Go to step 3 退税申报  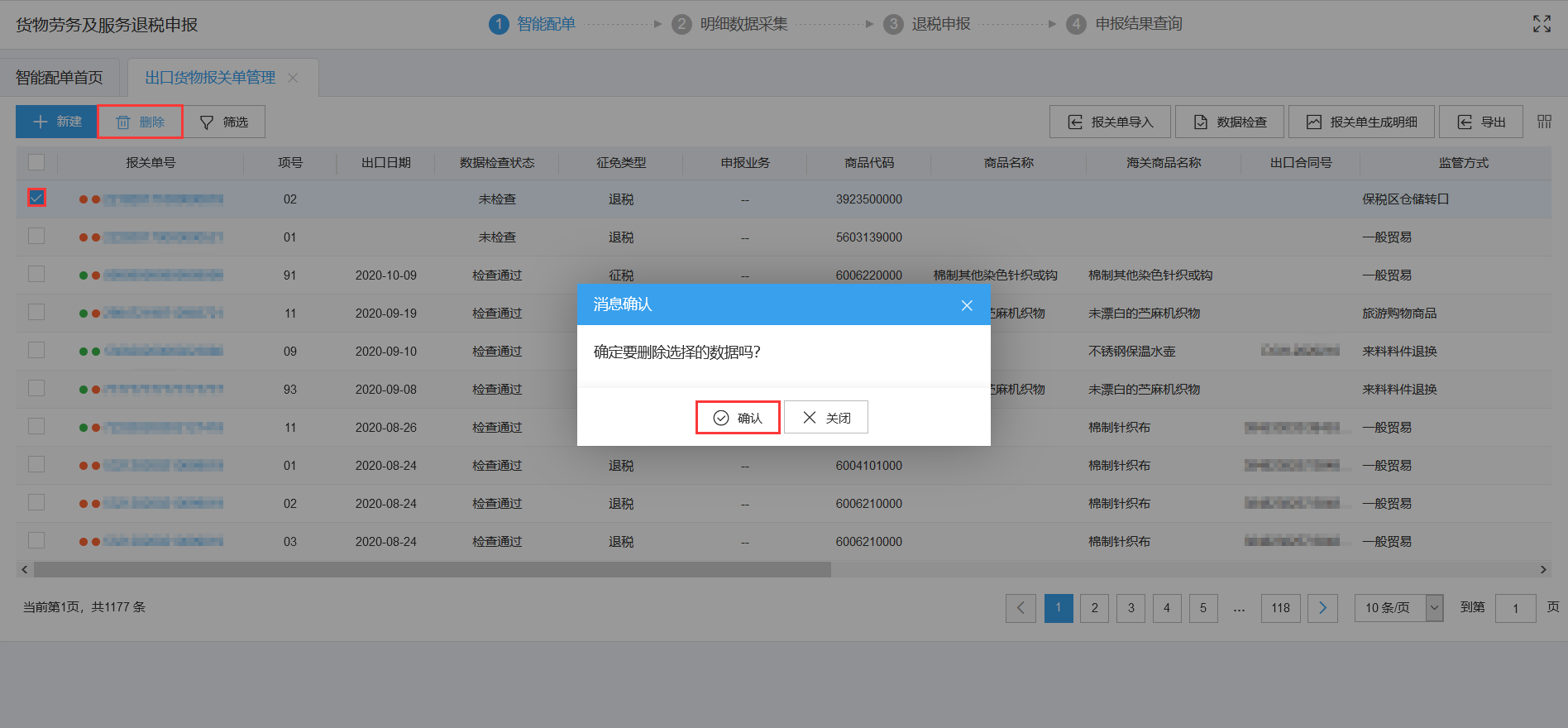[927, 24]
